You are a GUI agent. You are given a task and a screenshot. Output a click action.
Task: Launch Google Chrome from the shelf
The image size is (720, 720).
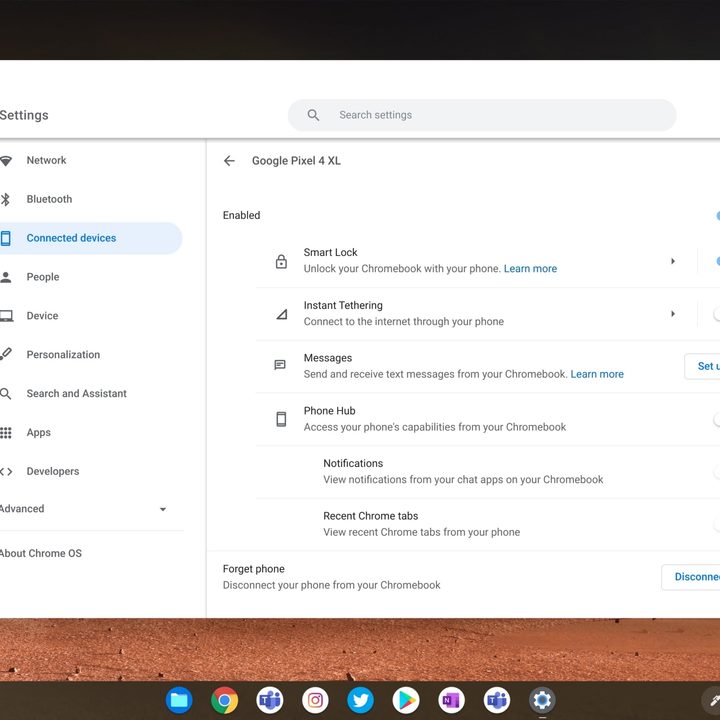225,700
